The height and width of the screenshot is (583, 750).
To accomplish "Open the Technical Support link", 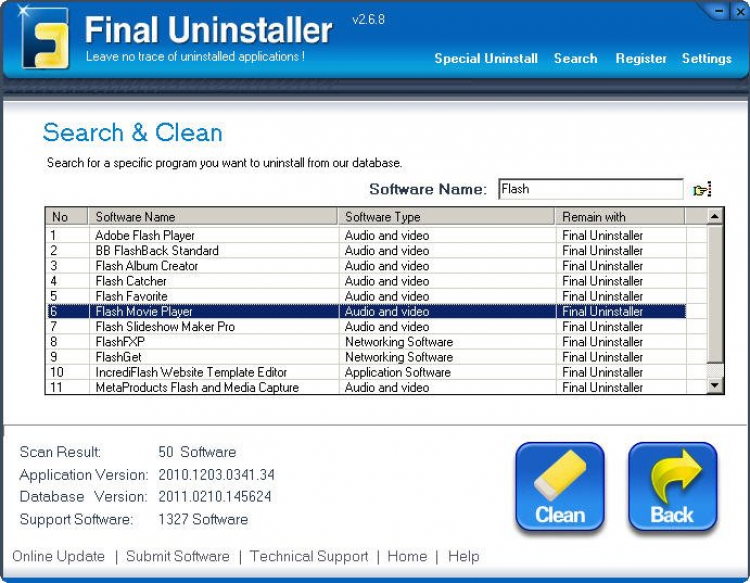I will 309,556.
